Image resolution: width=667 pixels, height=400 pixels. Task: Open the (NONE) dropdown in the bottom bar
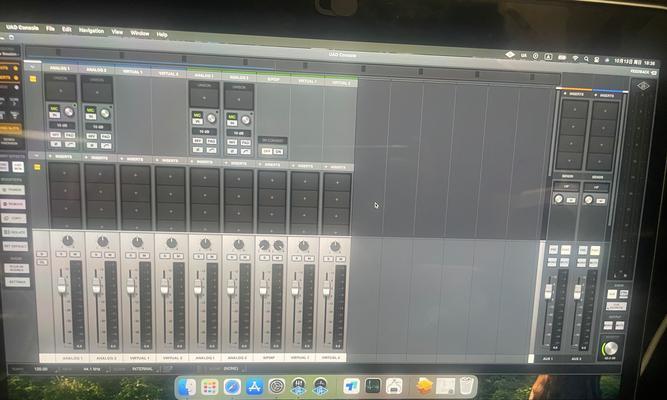[230, 369]
